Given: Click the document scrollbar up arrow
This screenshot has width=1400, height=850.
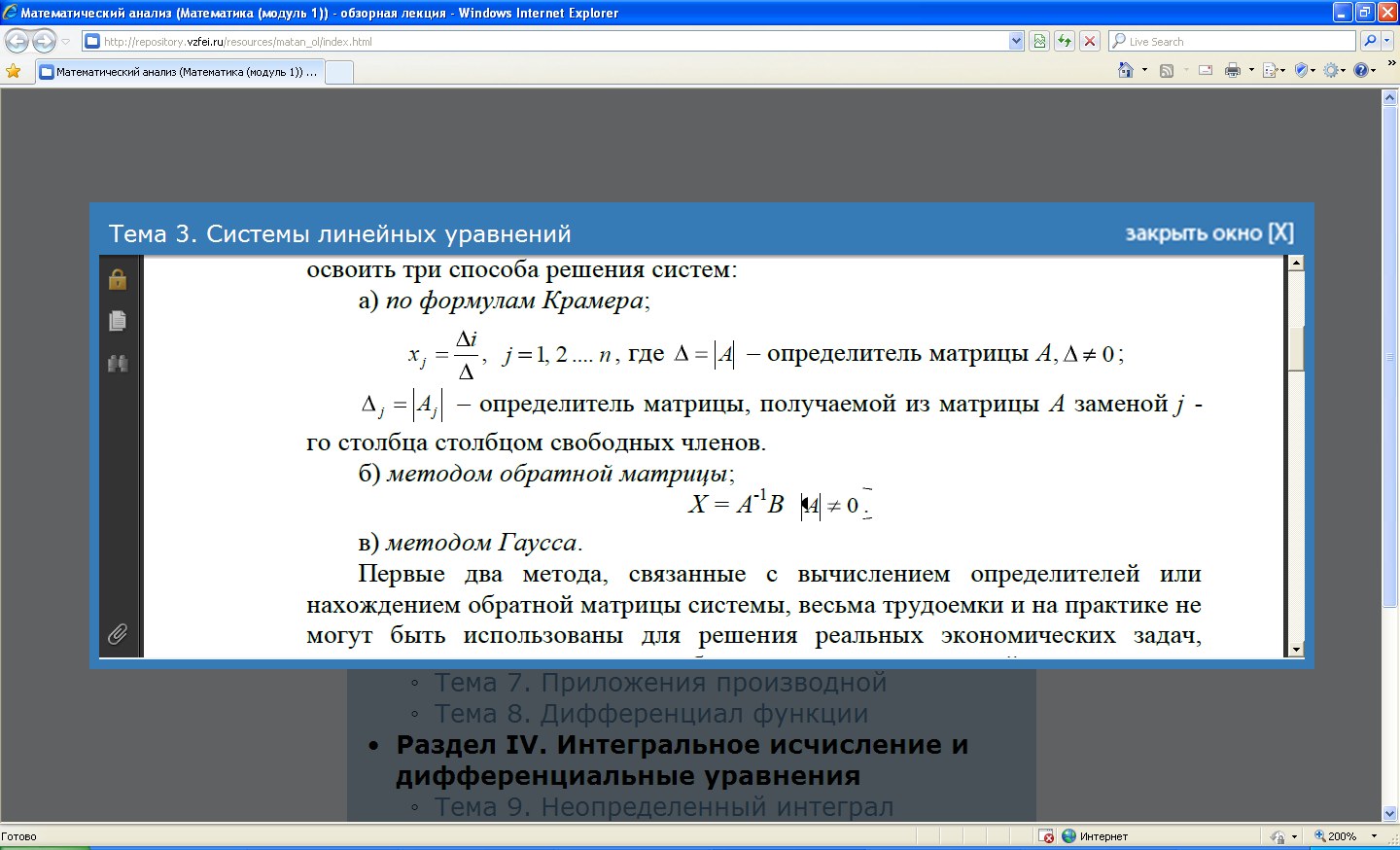Looking at the screenshot, I should point(1296,264).
